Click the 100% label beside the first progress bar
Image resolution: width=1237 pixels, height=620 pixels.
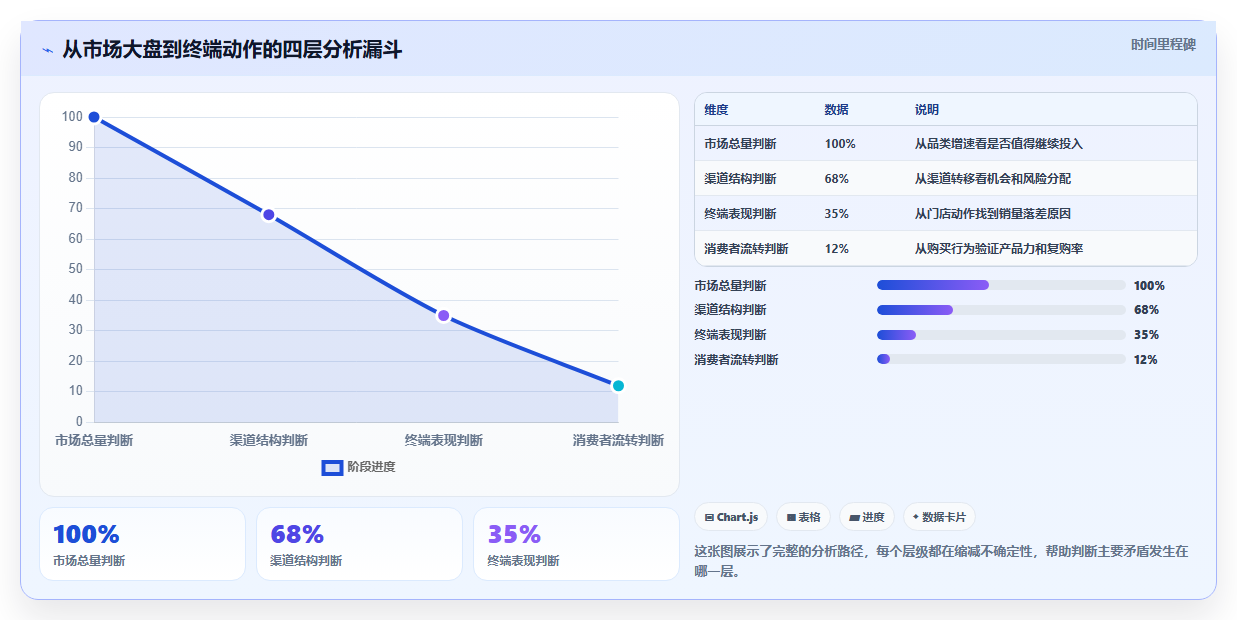click(1149, 285)
